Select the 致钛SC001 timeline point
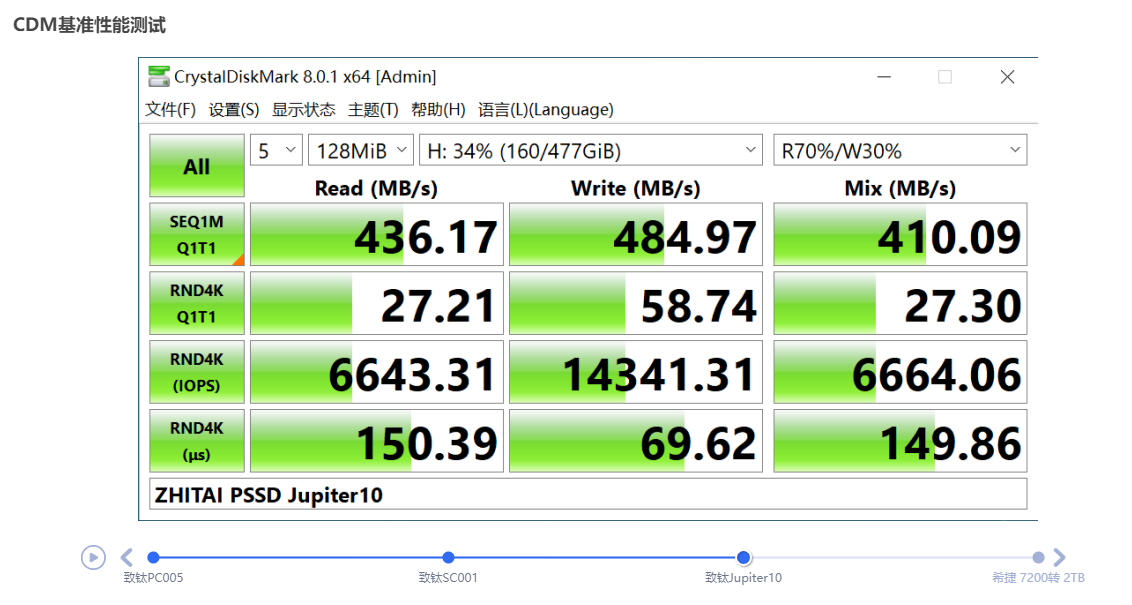Viewport: 1132px width, 605px height. pos(448,557)
